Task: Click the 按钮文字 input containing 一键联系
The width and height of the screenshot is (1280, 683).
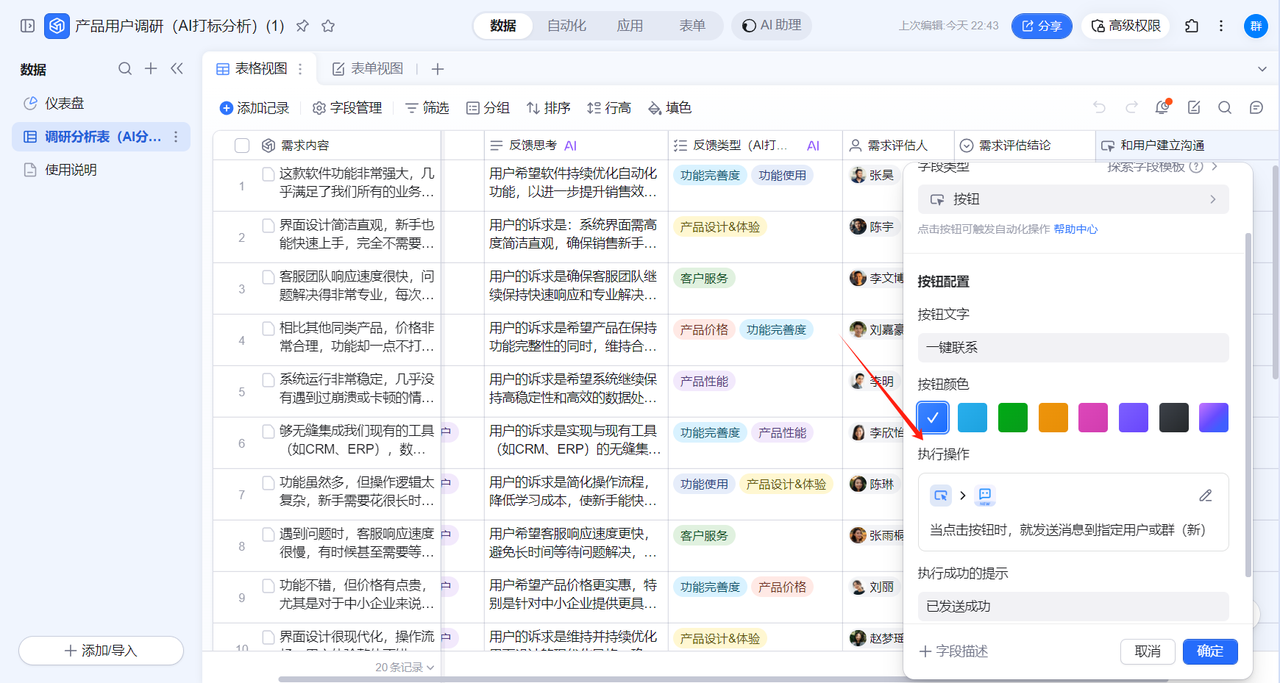Action: [1072, 348]
